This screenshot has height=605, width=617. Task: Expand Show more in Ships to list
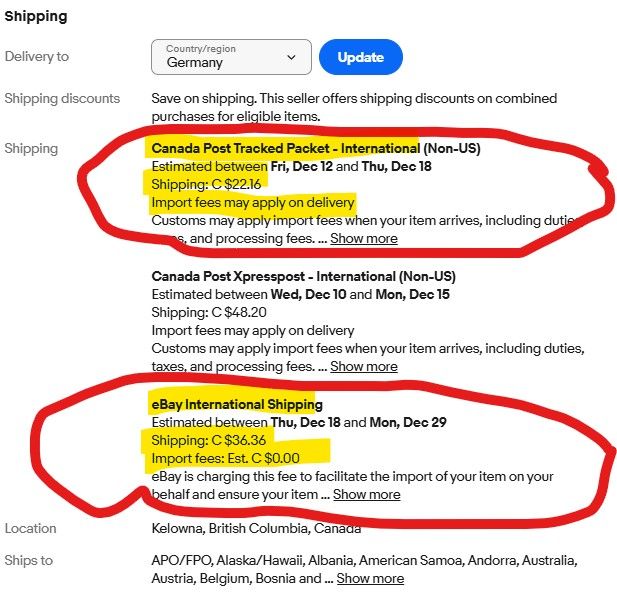coord(370,579)
